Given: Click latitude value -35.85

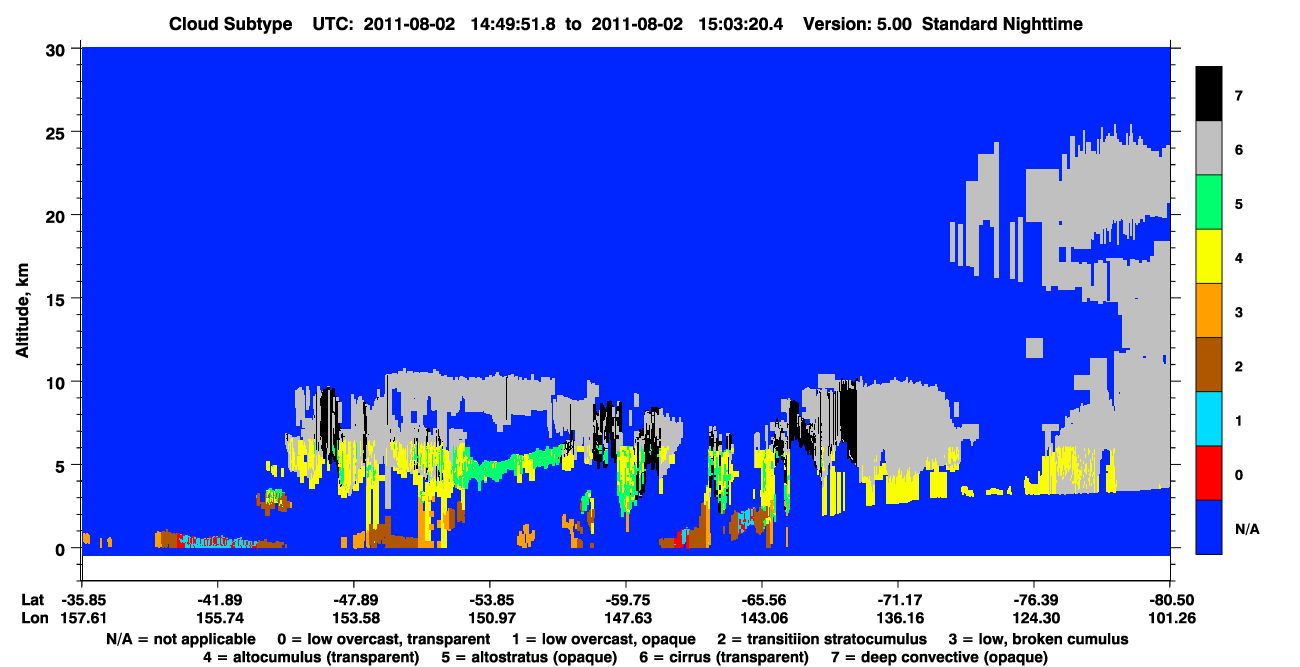Looking at the screenshot, I should tap(82, 600).
